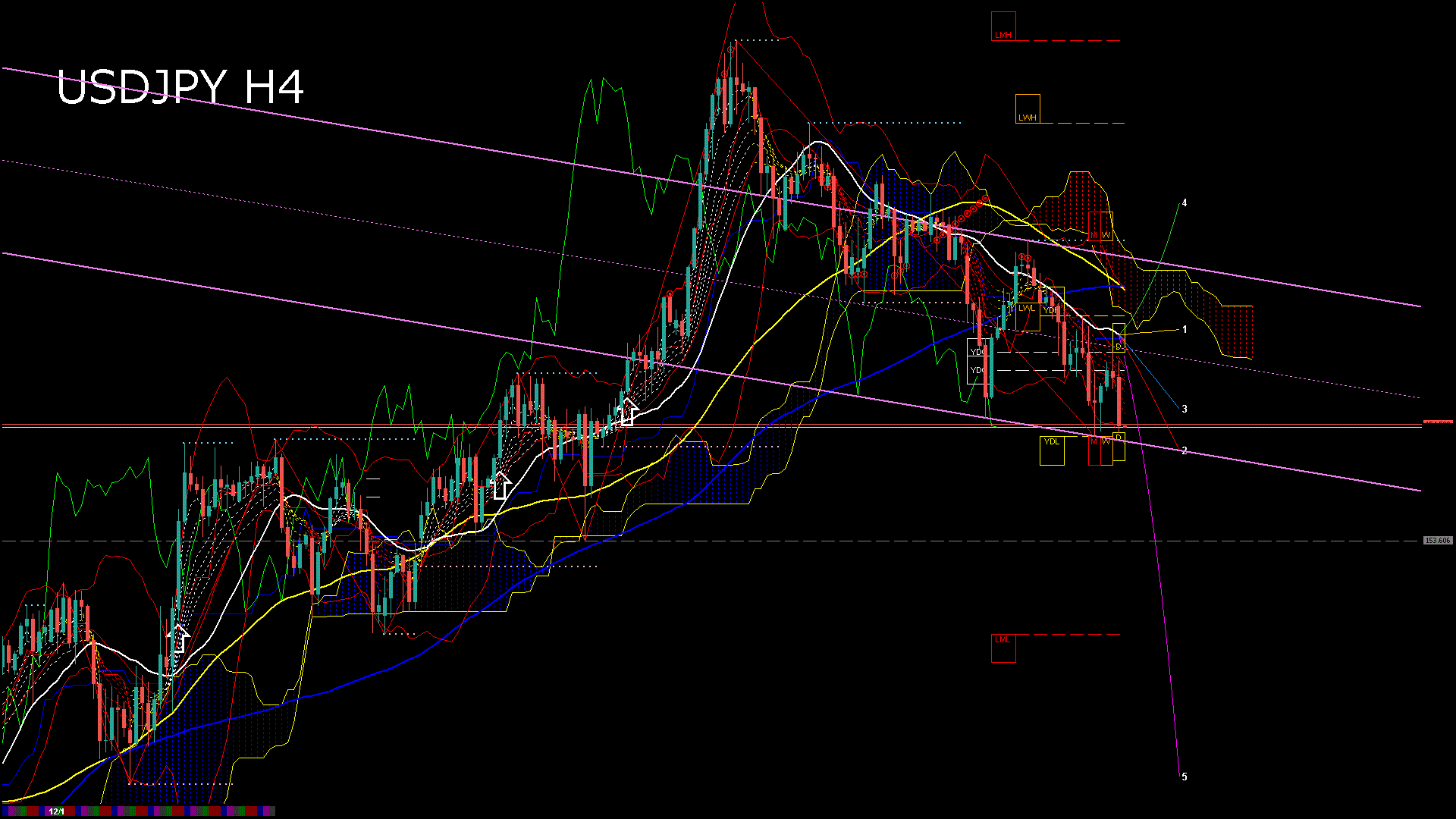Click the rightmost white up arrow signal

pyautogui.click(x=627, y=411)
